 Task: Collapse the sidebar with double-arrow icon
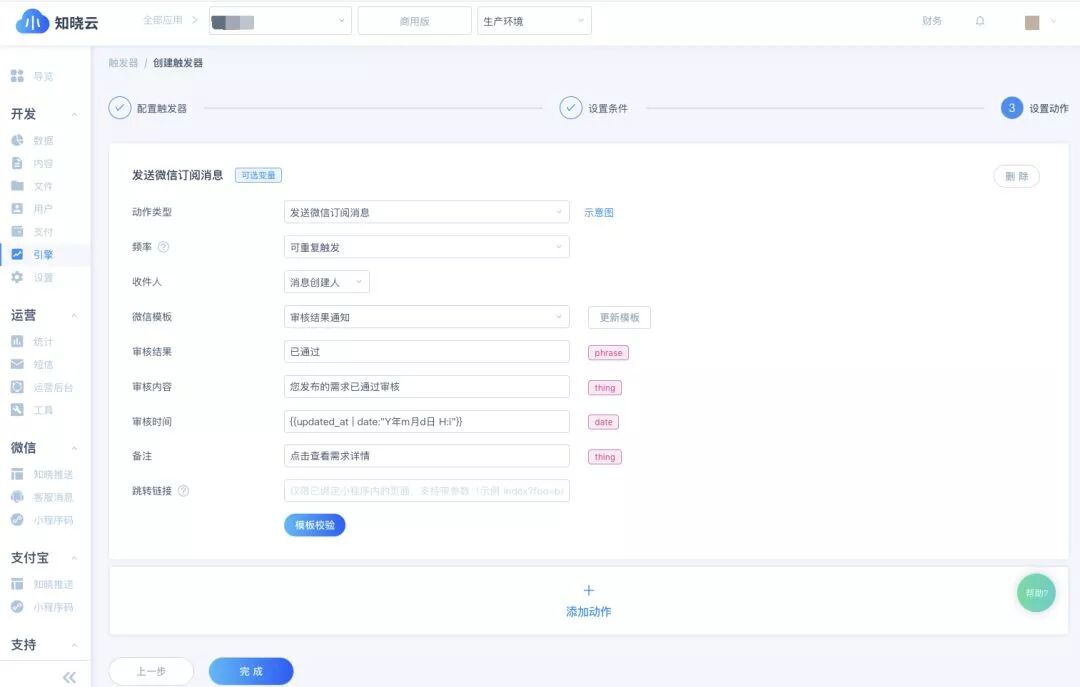[70, 677]
